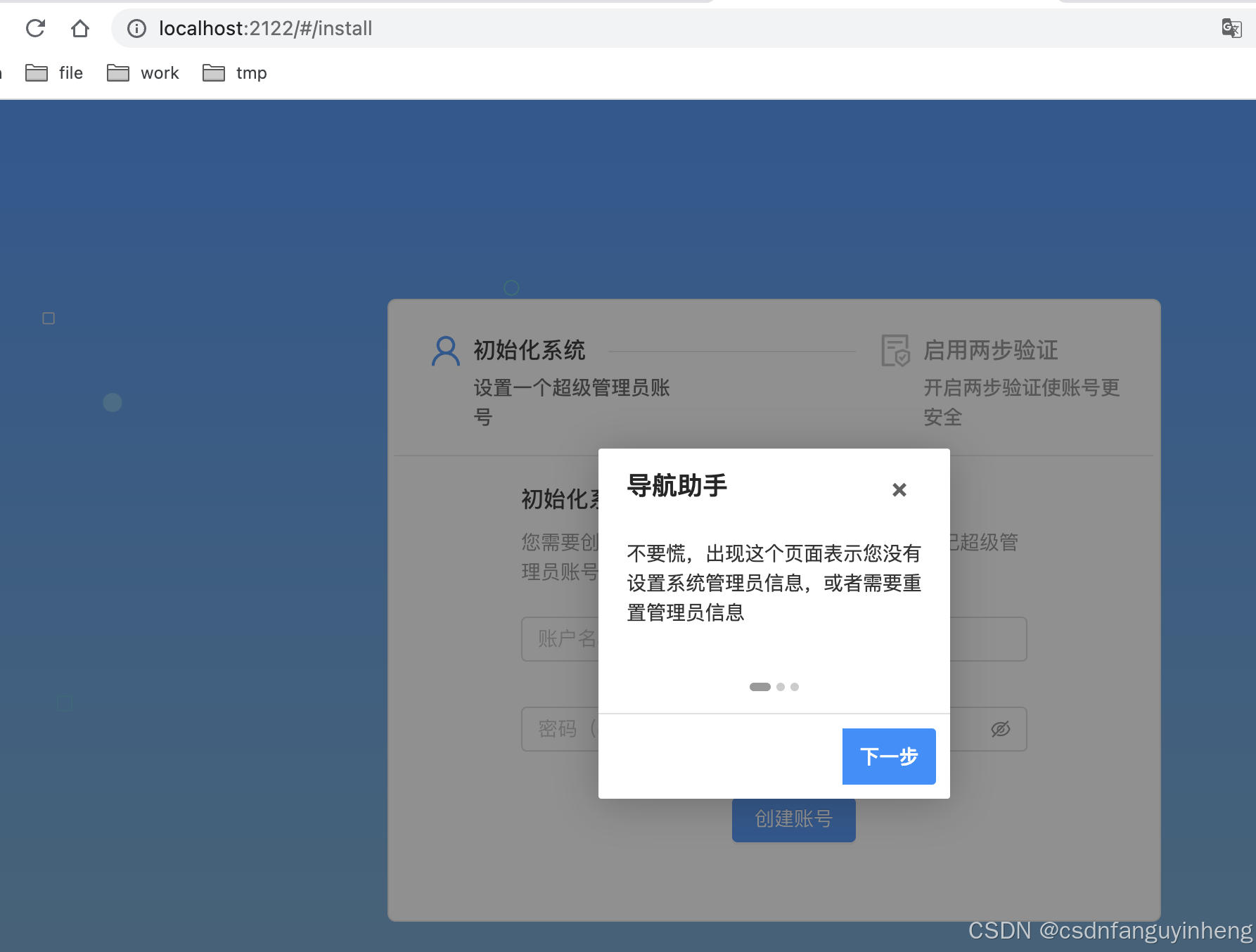Open the work bookmarks folder
The image size is (1256, 952).
tap(143, 73)
